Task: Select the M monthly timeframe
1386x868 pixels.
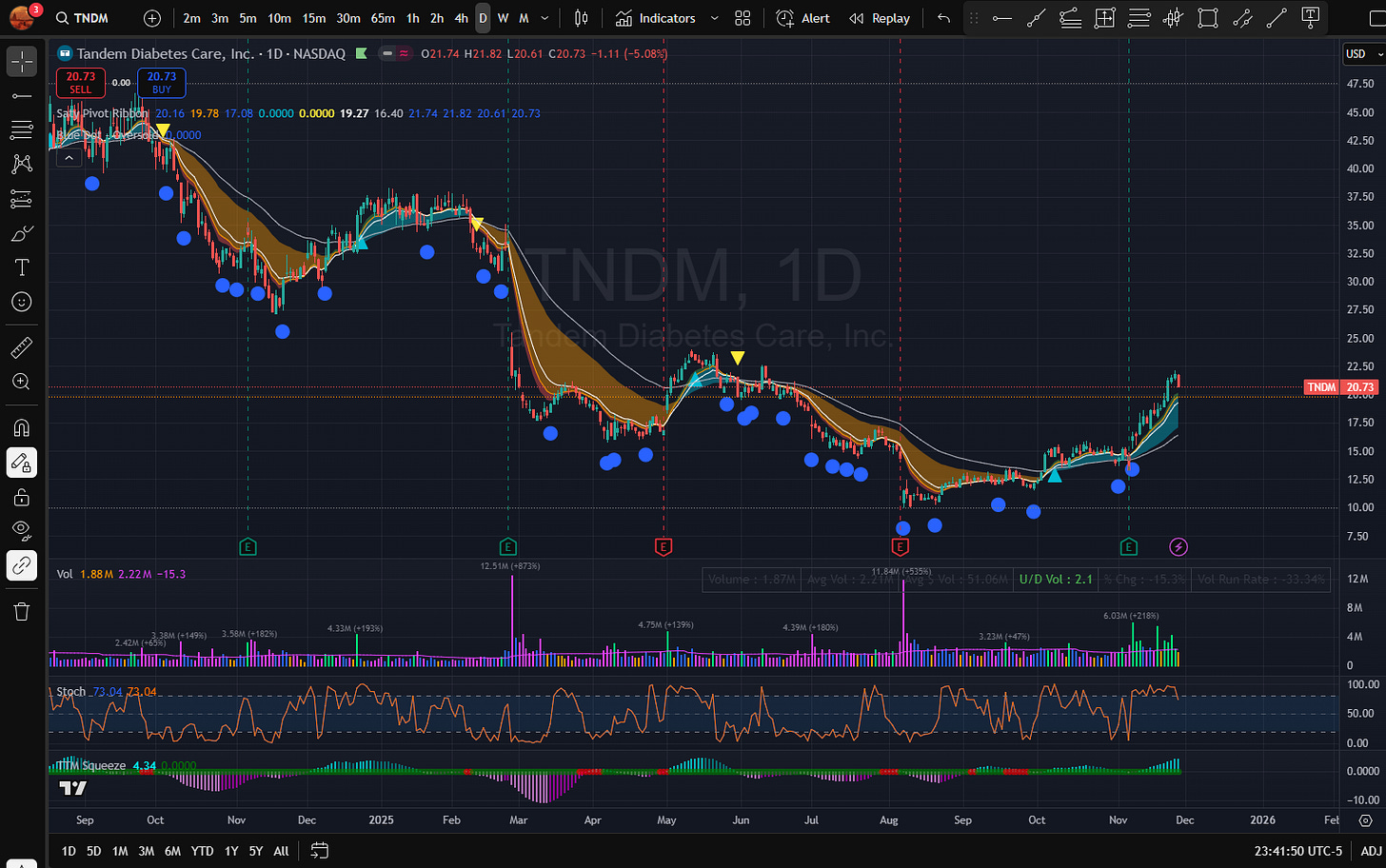Action: point(524,18)
